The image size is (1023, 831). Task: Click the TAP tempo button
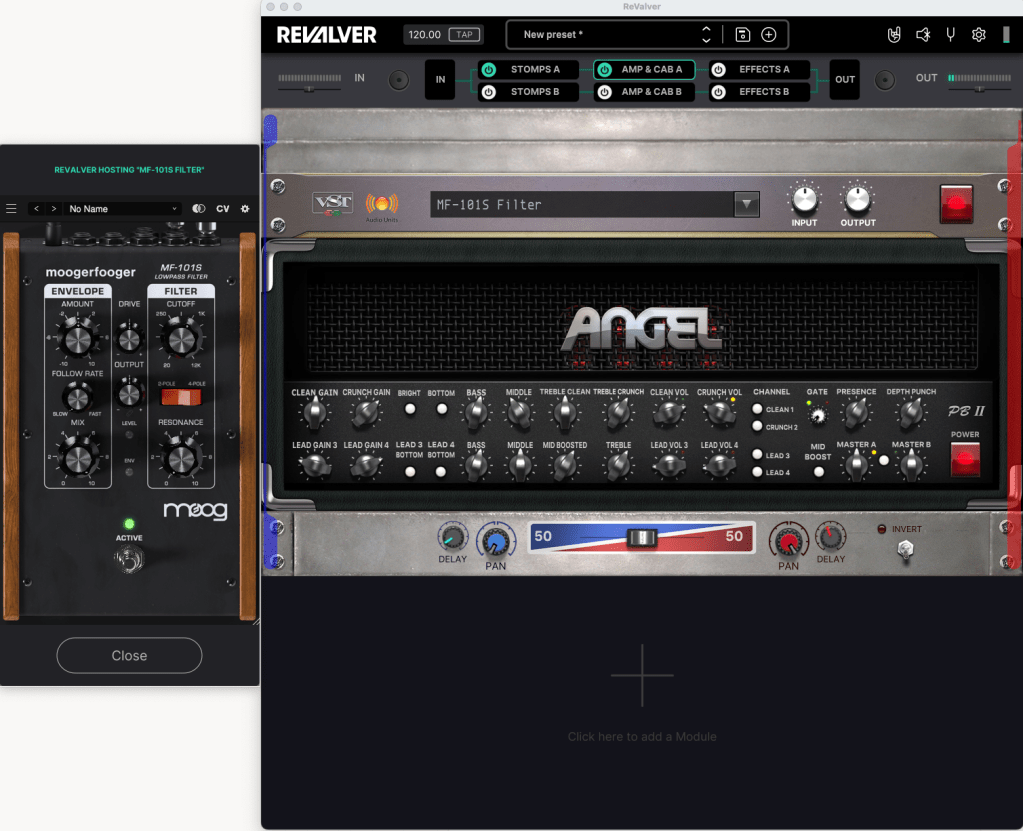pos(463,35)
